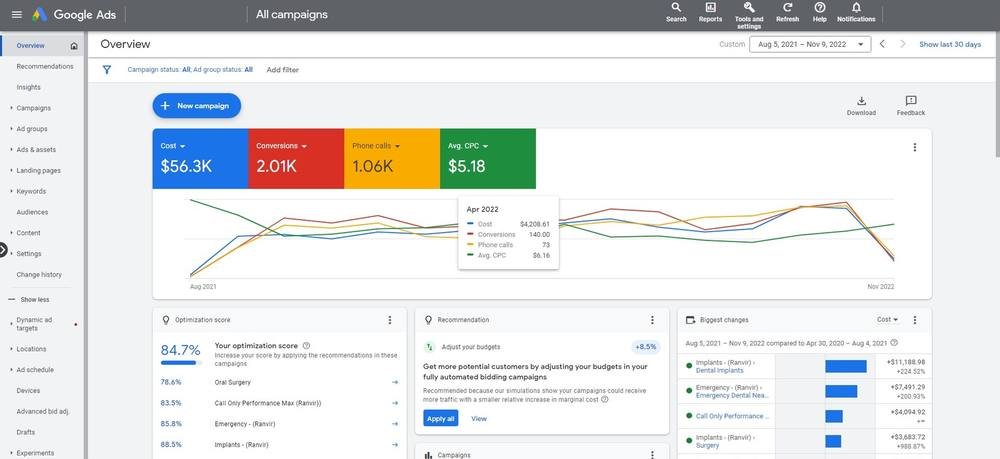
Task: Go to previous date range arrow
Action: 883,44
